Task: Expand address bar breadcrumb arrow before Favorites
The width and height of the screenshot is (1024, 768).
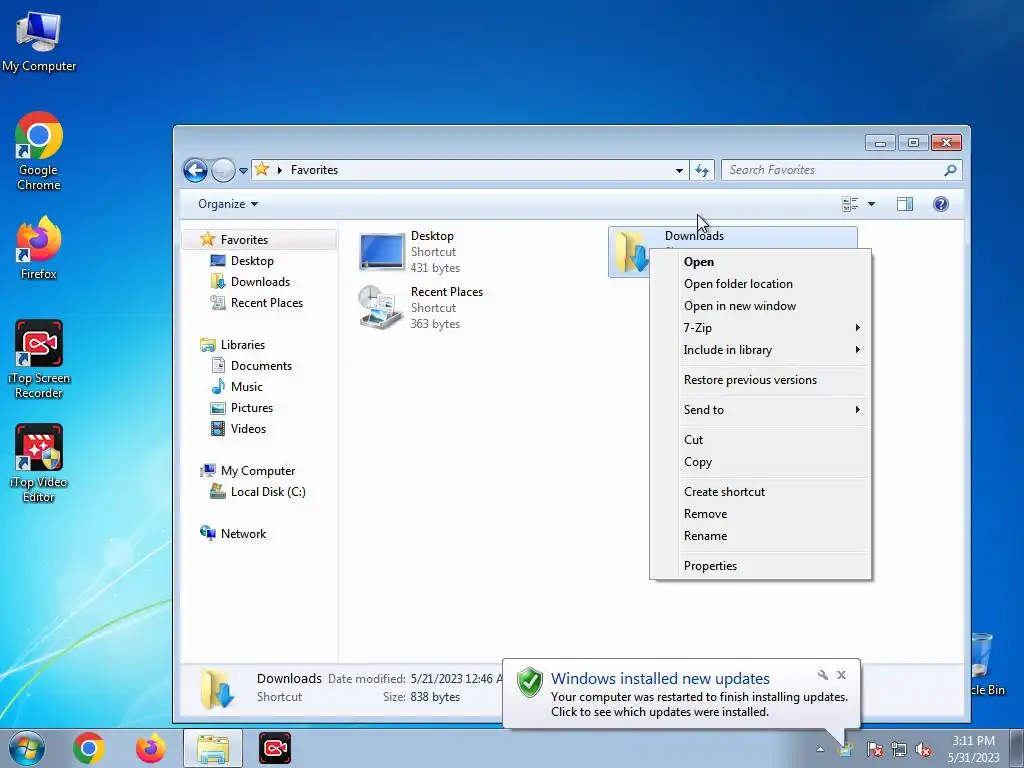Action: pyautogui.click(x=280, y=170)
